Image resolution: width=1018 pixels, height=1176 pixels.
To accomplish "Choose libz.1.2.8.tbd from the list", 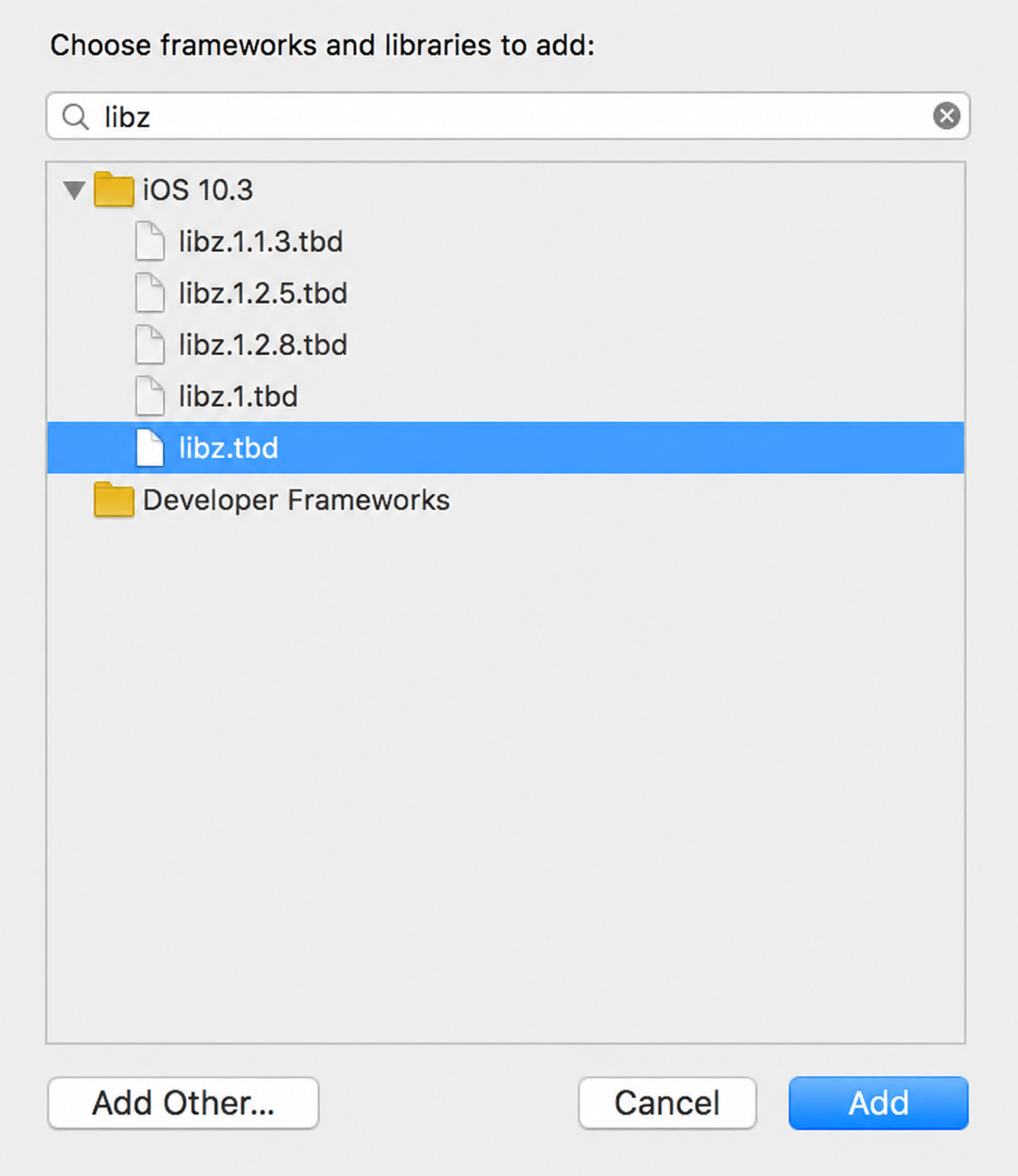I will coord(263,345).
